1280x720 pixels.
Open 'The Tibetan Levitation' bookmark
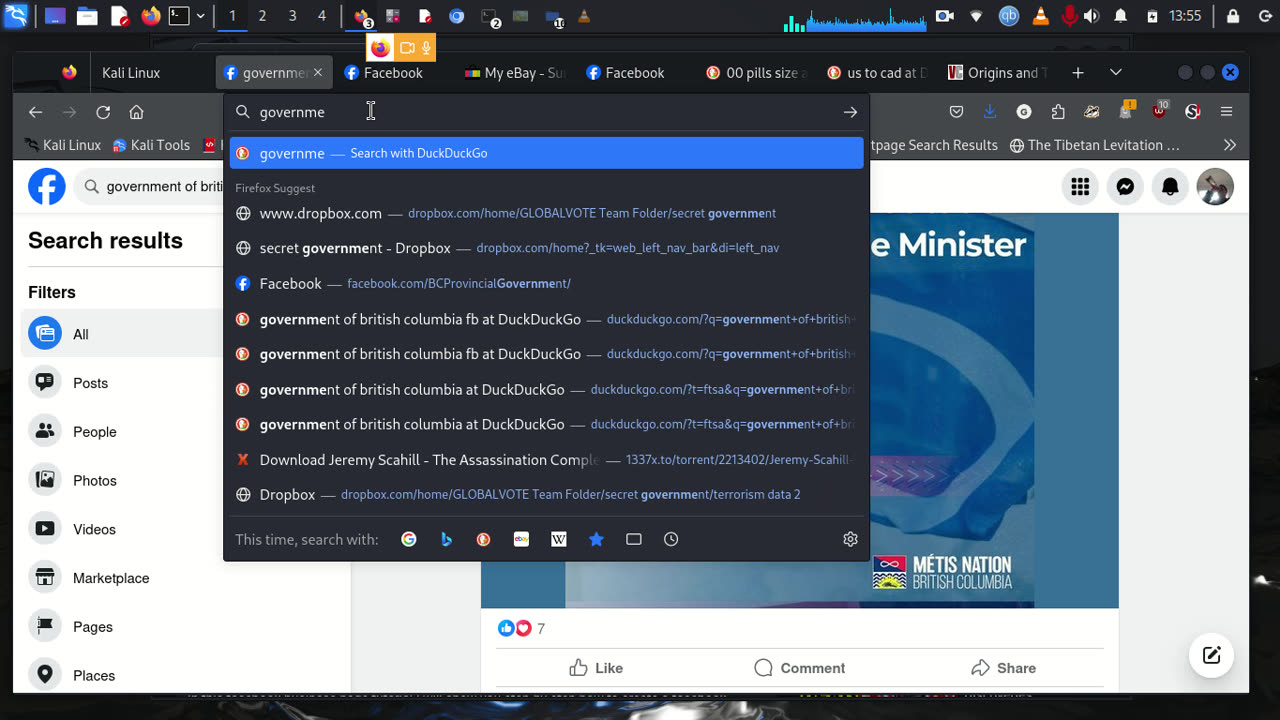pyautogui.click(x=1095, y=145)
